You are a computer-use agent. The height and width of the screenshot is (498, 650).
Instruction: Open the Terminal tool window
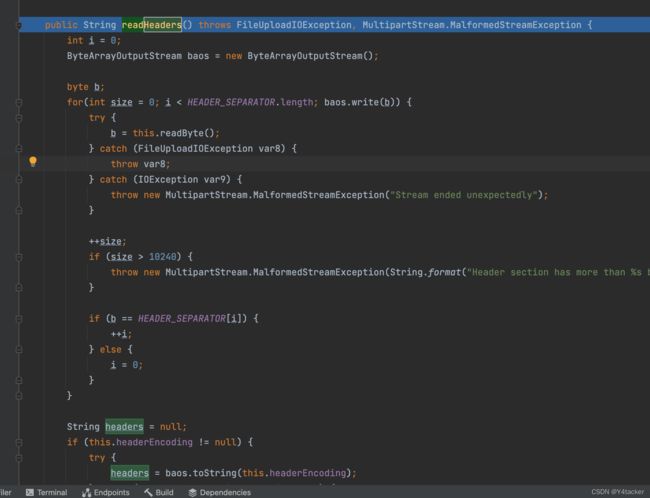[46, 492]
